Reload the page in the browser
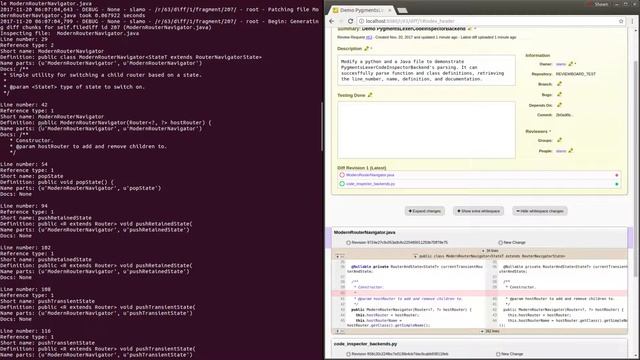The image size is (640, 360). tap(350, 21)
